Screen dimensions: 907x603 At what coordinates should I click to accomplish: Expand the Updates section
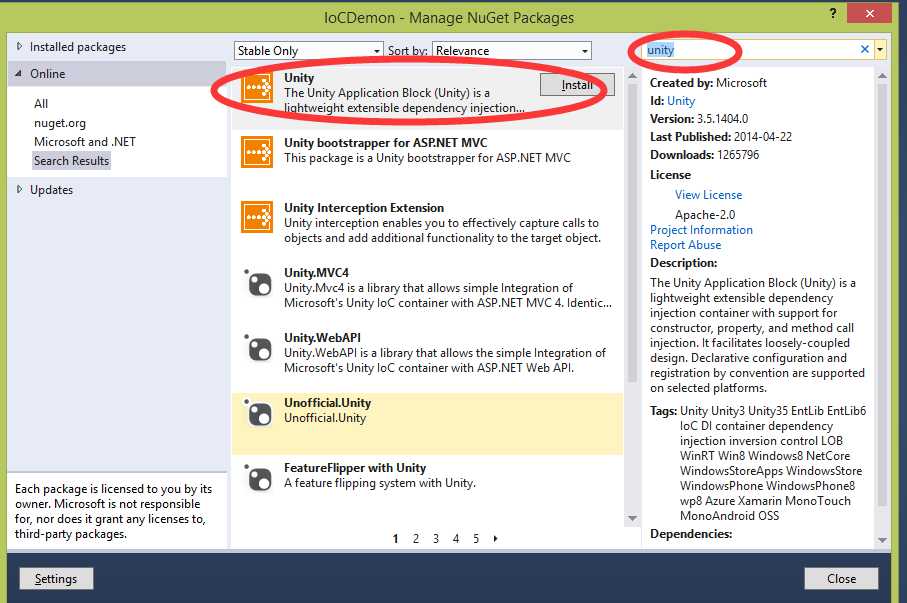coord(19,189)
